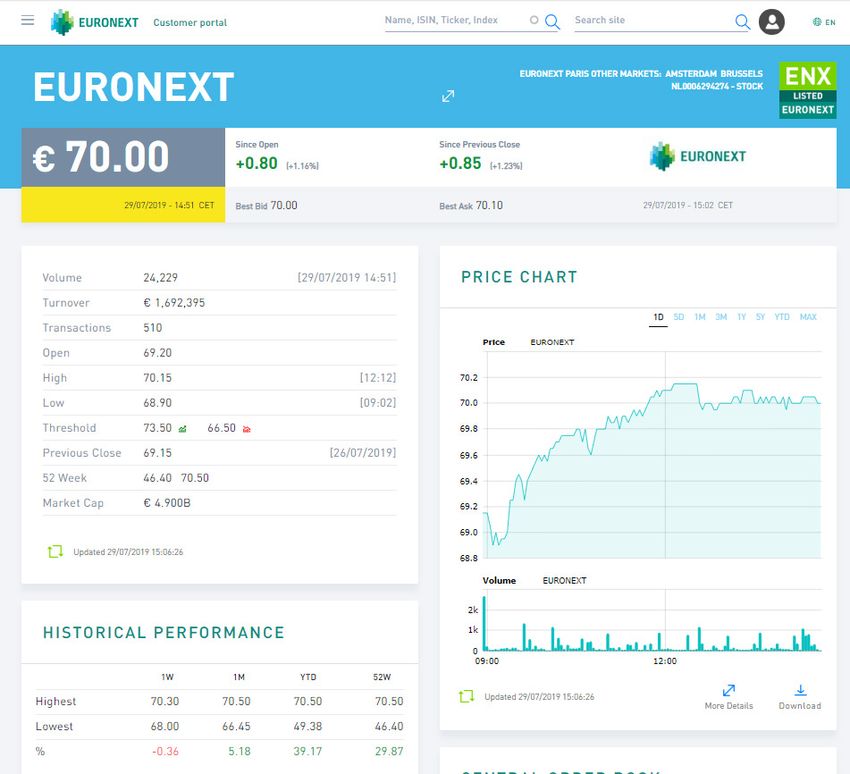Click the expand arrows icon in the blue banner
850x774 pixels.
[448, 96]
